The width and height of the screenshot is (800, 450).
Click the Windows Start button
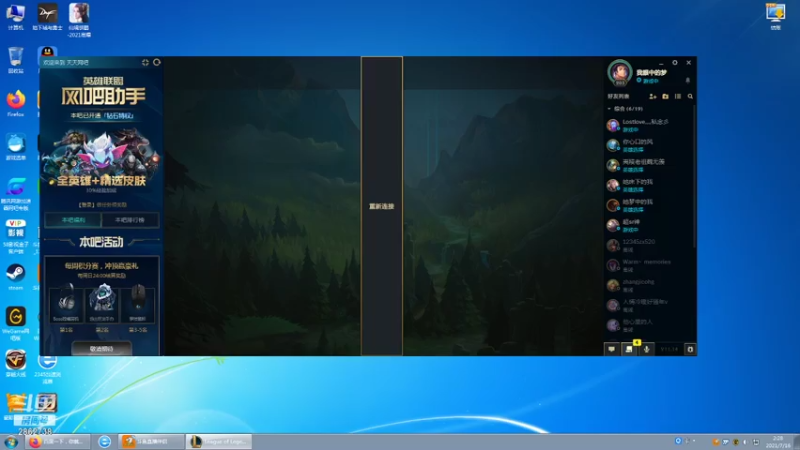(11, 442)
